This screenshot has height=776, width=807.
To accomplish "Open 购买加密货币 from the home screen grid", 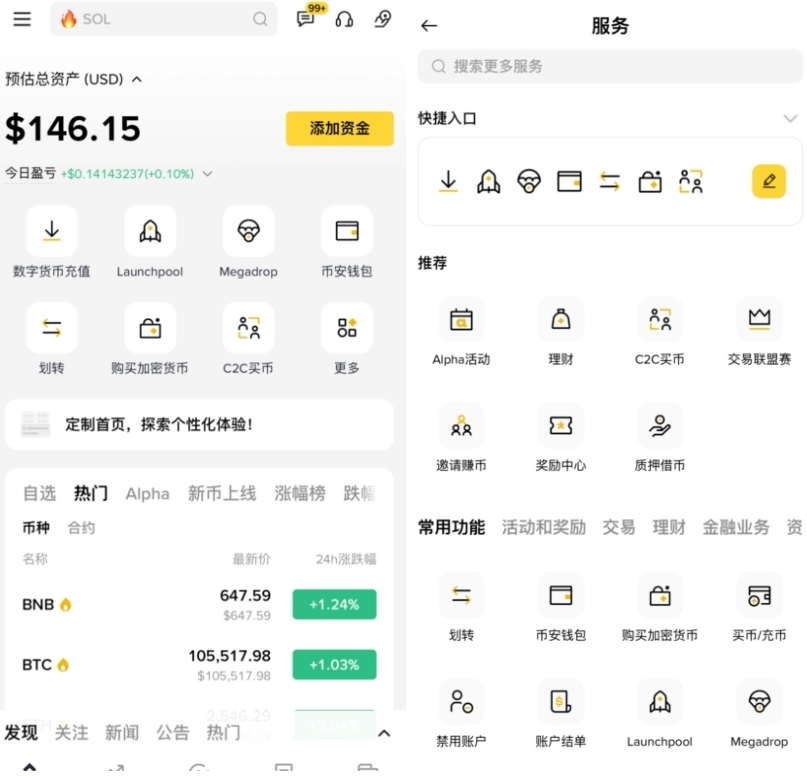I will (x=150, y=327).
